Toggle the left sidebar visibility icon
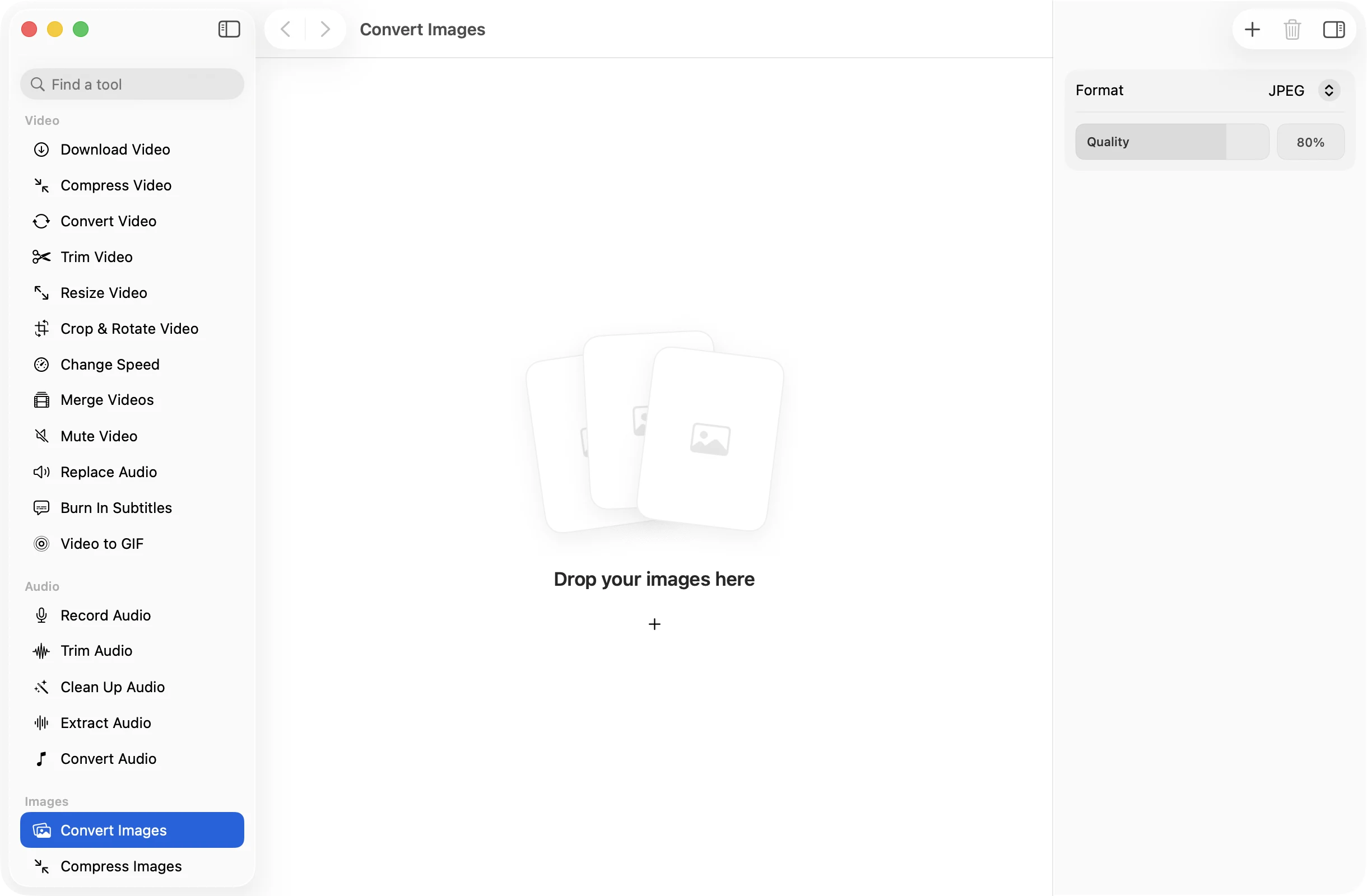Viewport: 1367px width, 896px height. click(x=229, y=29)
